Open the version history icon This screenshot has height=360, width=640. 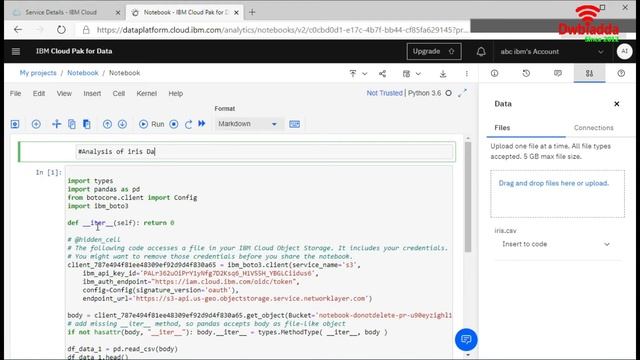tap(526, 73)
